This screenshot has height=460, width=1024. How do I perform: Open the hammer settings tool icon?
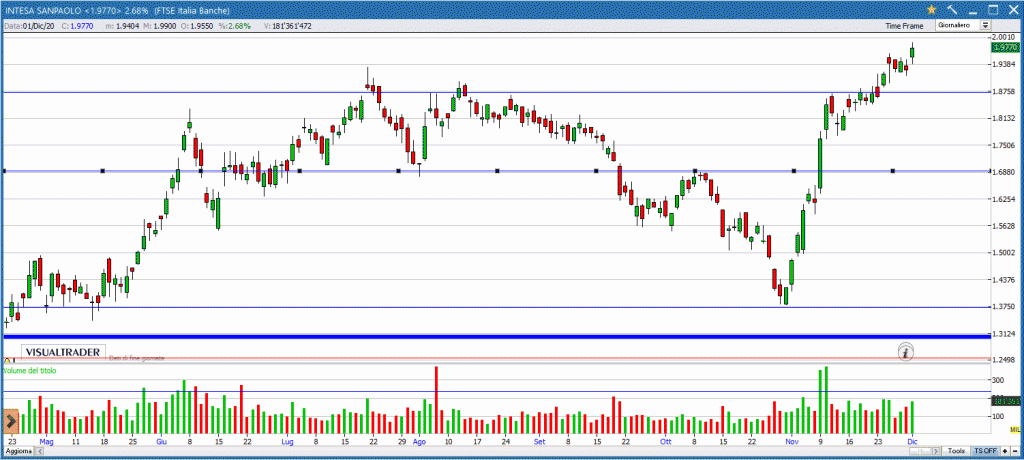(x=952, y=10)
